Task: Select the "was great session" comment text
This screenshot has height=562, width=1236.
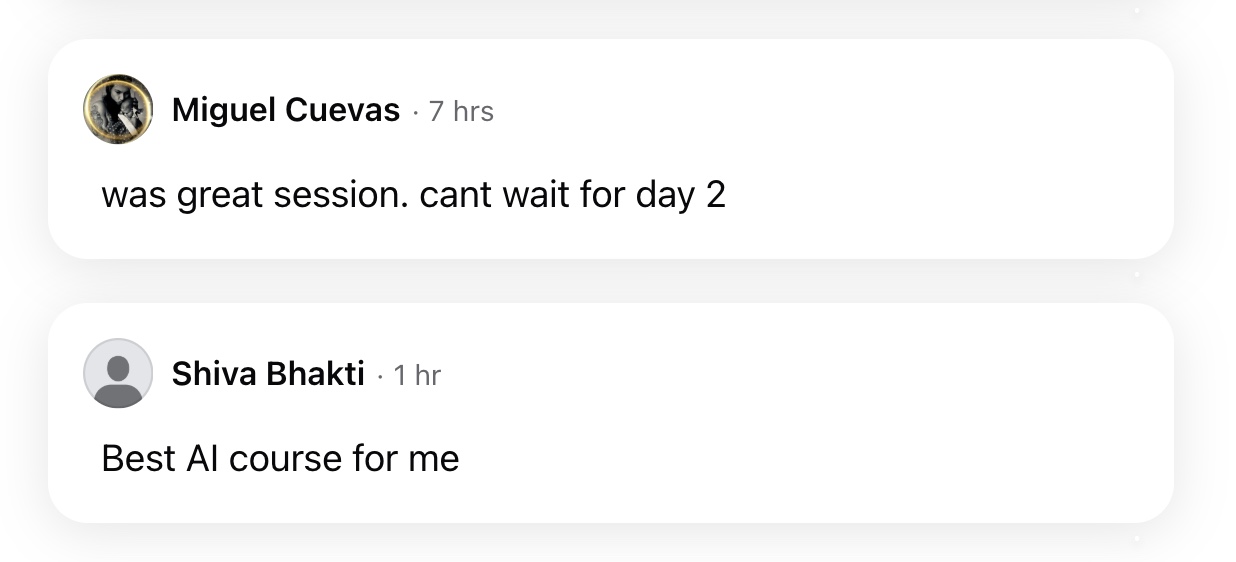Action: [413, 195]
